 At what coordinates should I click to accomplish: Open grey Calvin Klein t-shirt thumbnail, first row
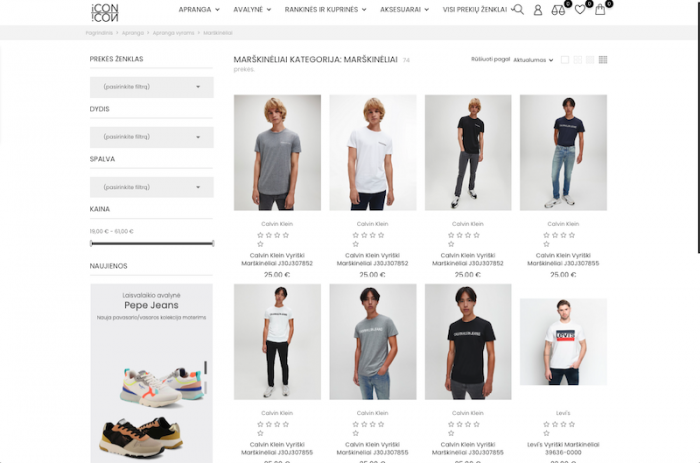pos(277,153)
